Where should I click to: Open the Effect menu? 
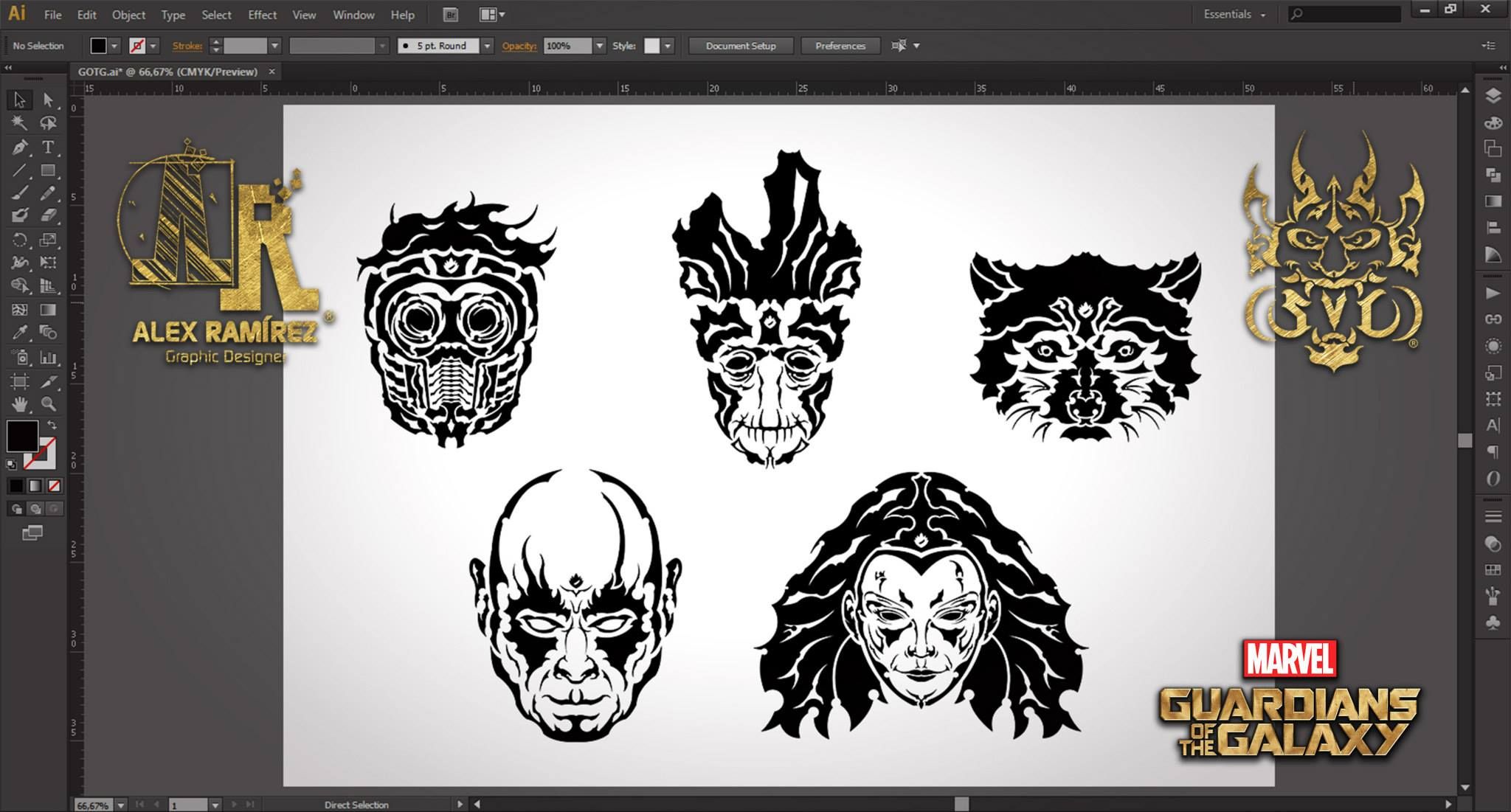pos(262,15)
